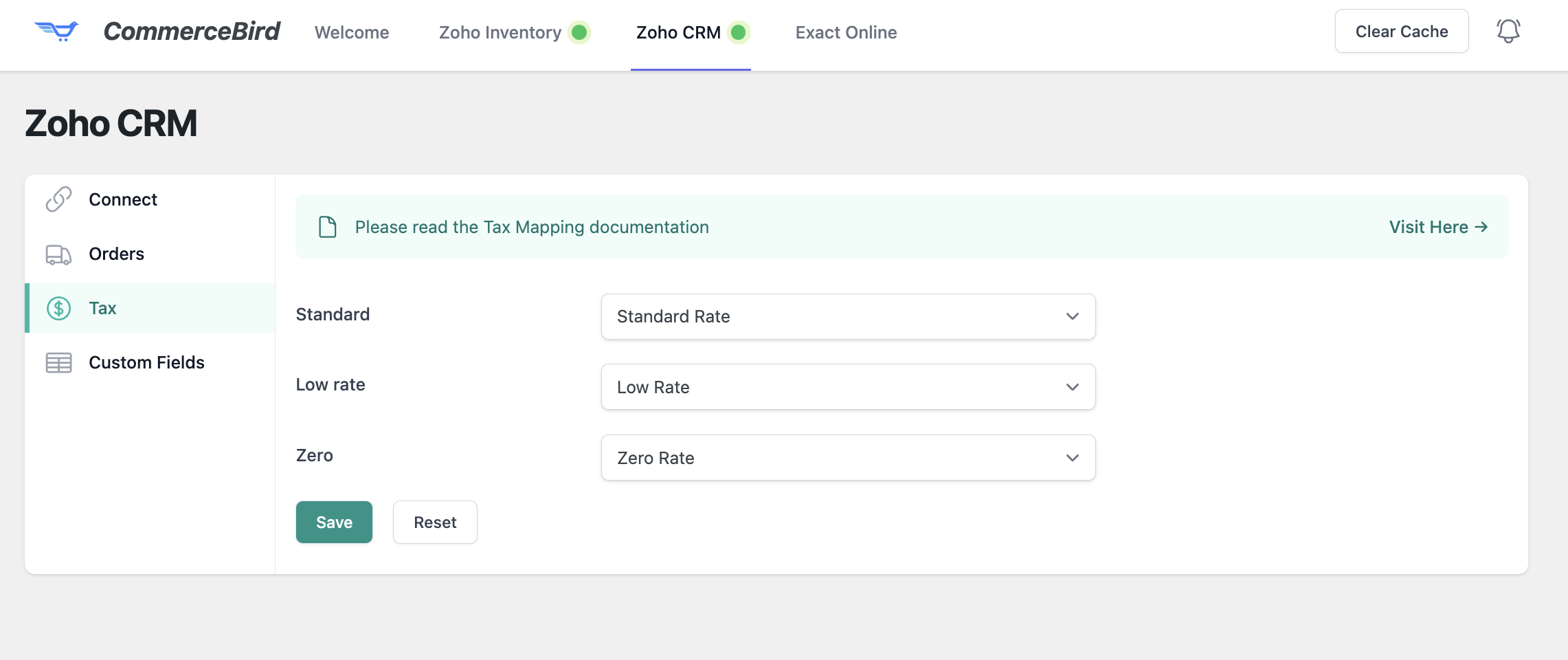Open the Custom Fields section

point(150,362)
